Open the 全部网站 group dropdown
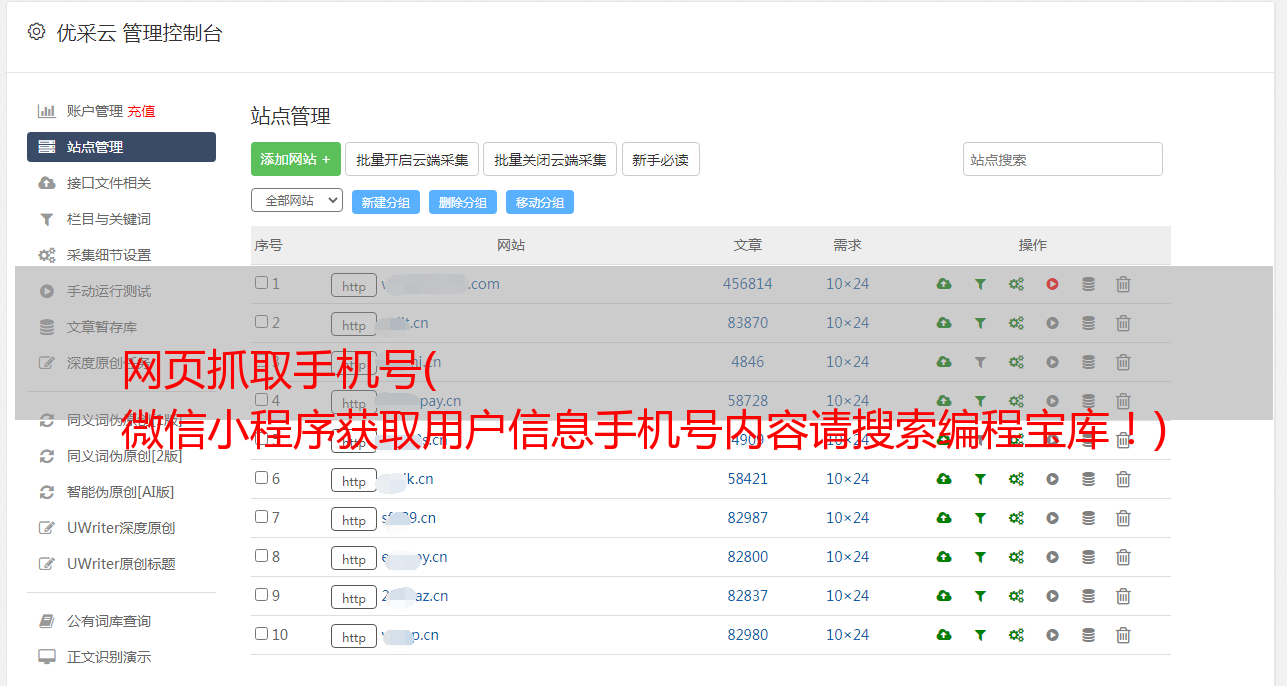The width and height of the screenshot is (1287, 686). 297,201
